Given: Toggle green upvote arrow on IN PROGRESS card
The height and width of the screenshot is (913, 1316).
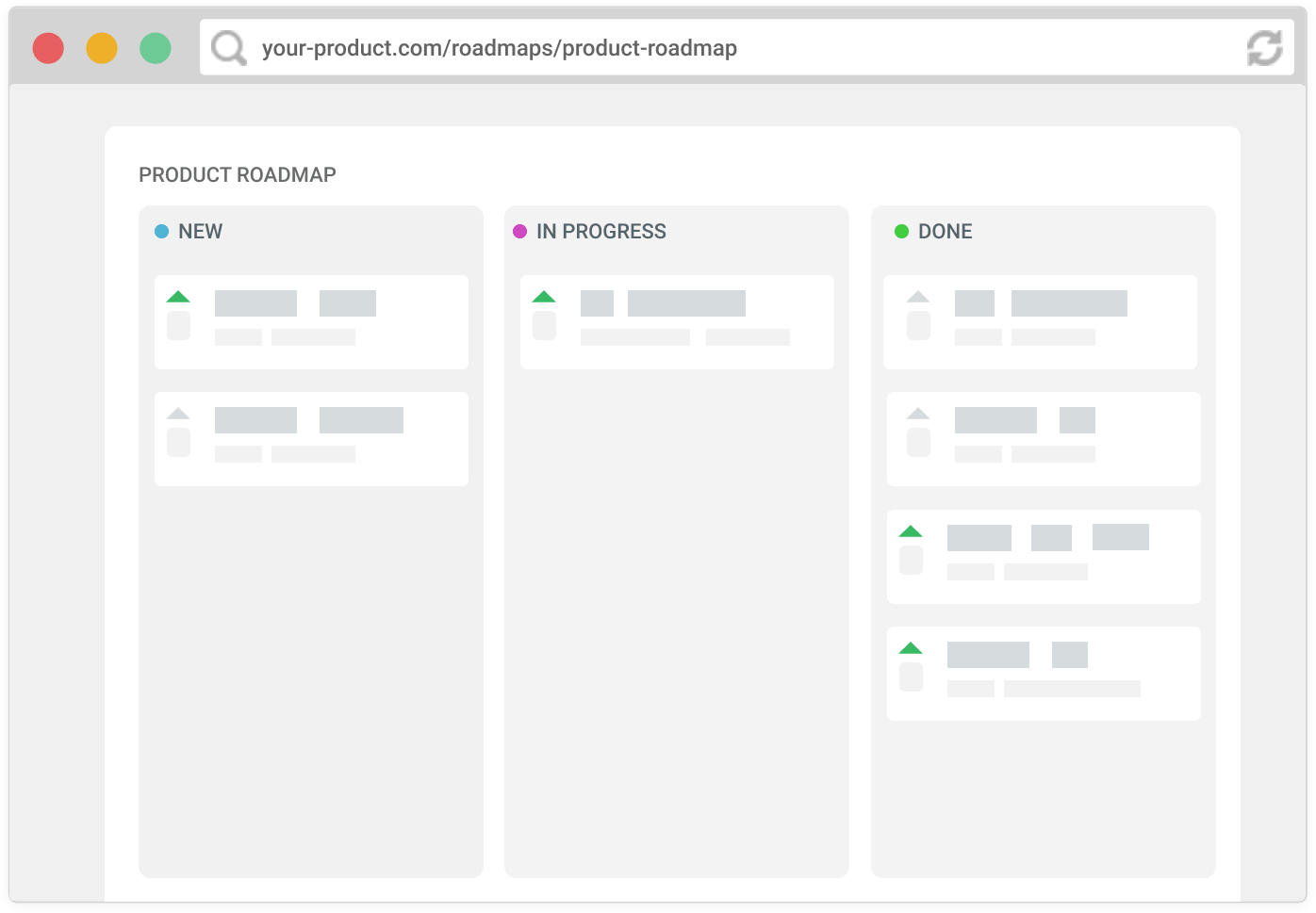Looking at the screenshot, I should pos(544,297).
